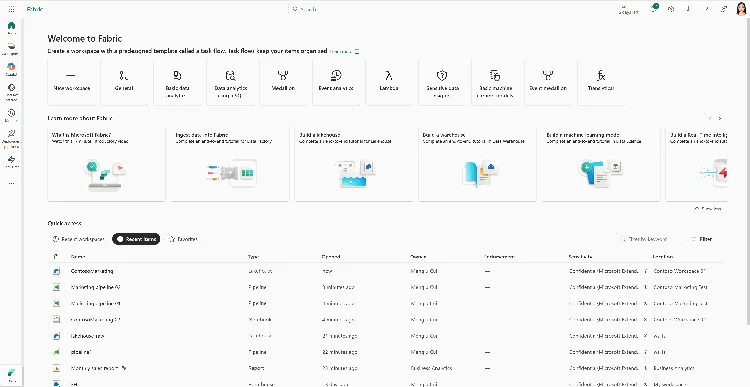Show next learning cards with right chevron
Screen dimensions: 750x387
pos(719,118)
